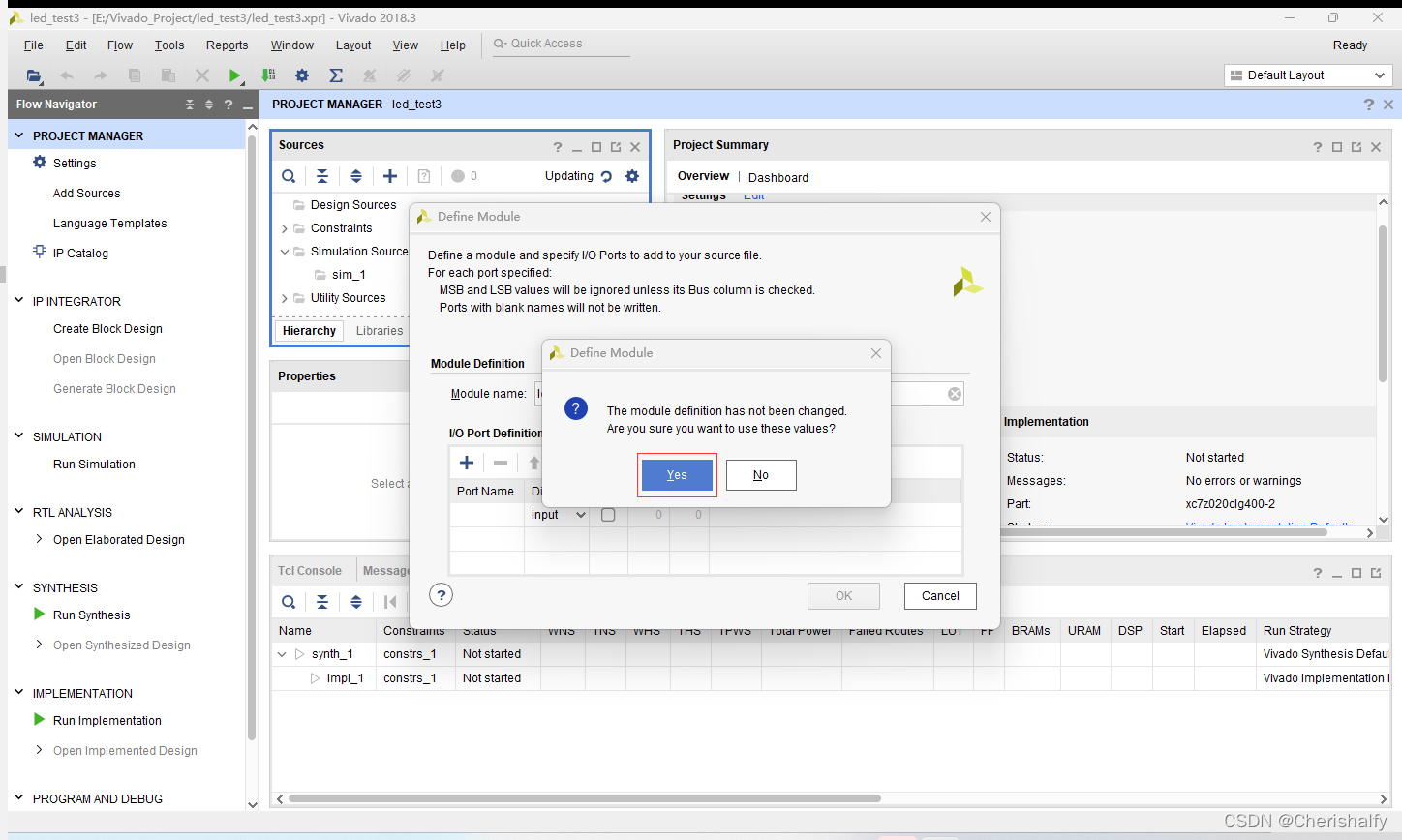Click Yes in the confirmation dialog

pos(677,475)
